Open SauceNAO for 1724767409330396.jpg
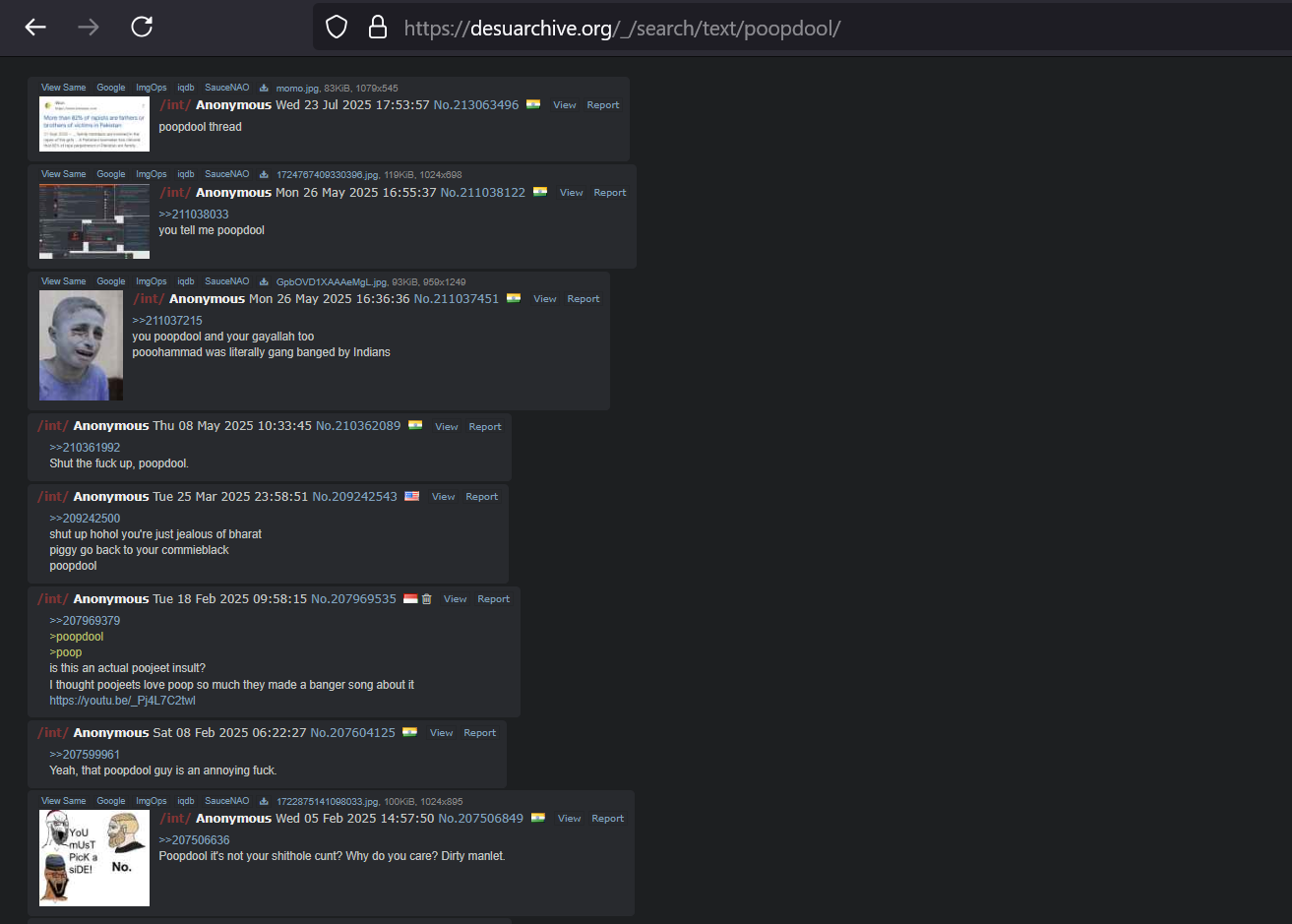The image size is (1292, 924). pyautogui.click(x=227, y=174)
